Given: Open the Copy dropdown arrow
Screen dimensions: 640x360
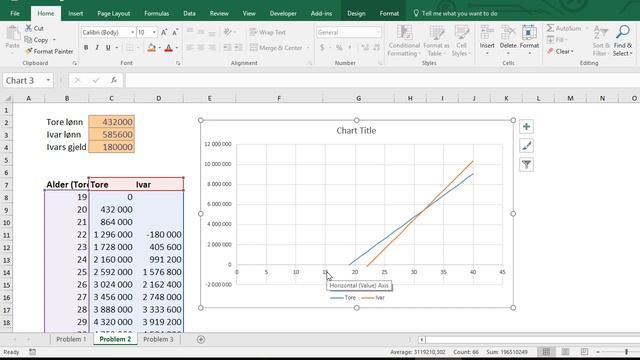Looking at the screenshot, I should 54,40.
